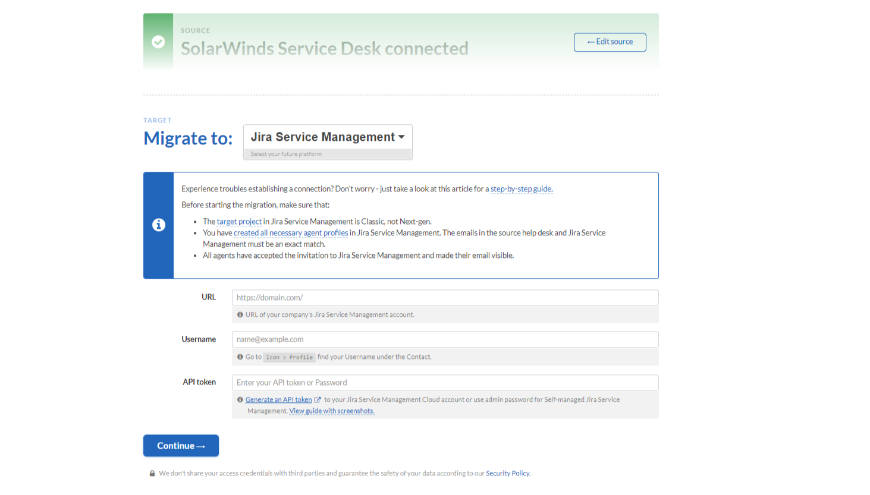The height and width of the screenshot is (495, 870).
Task: Click the green checkmark source connected icon
Action: click(x=158, y=42)
